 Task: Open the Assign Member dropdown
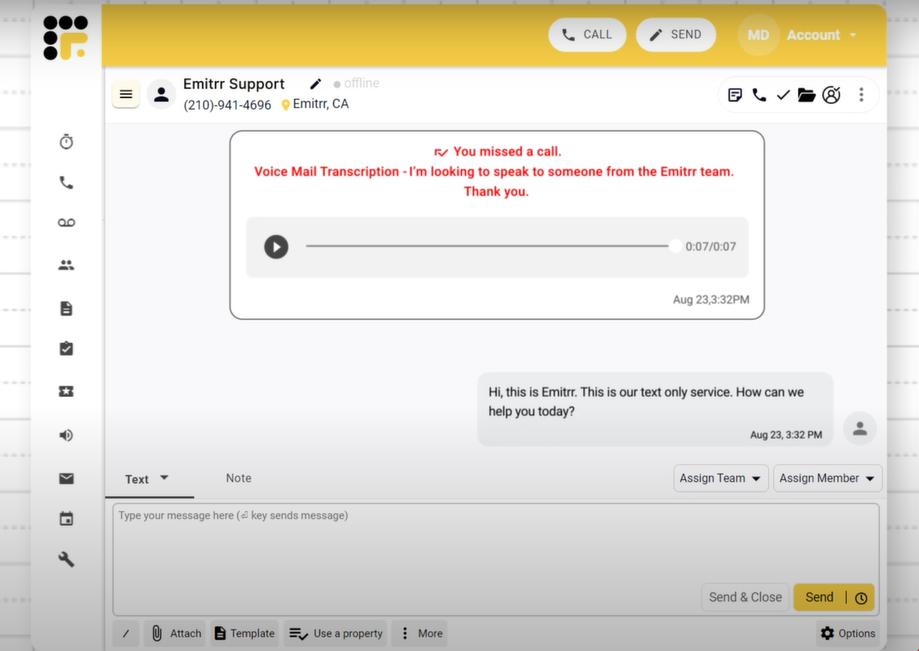click(x=827, y=478)
